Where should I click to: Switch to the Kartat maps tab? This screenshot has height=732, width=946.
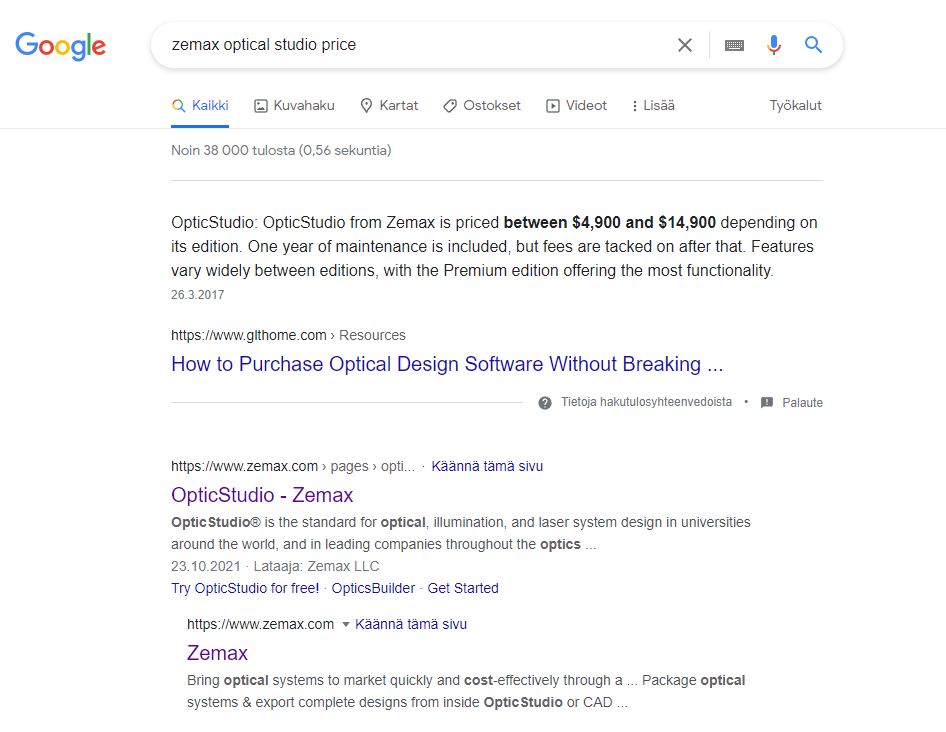pos(389,105)
